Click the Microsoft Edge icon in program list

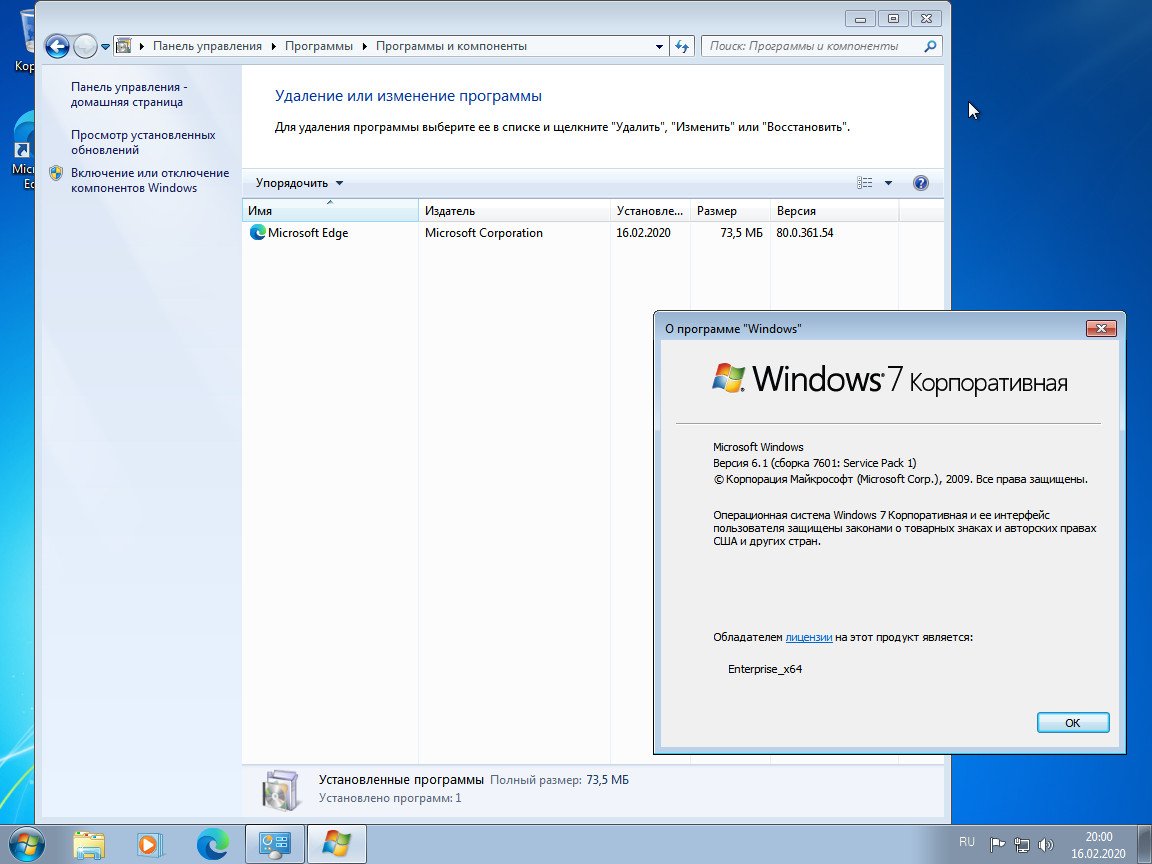click(x=257, y=232)
